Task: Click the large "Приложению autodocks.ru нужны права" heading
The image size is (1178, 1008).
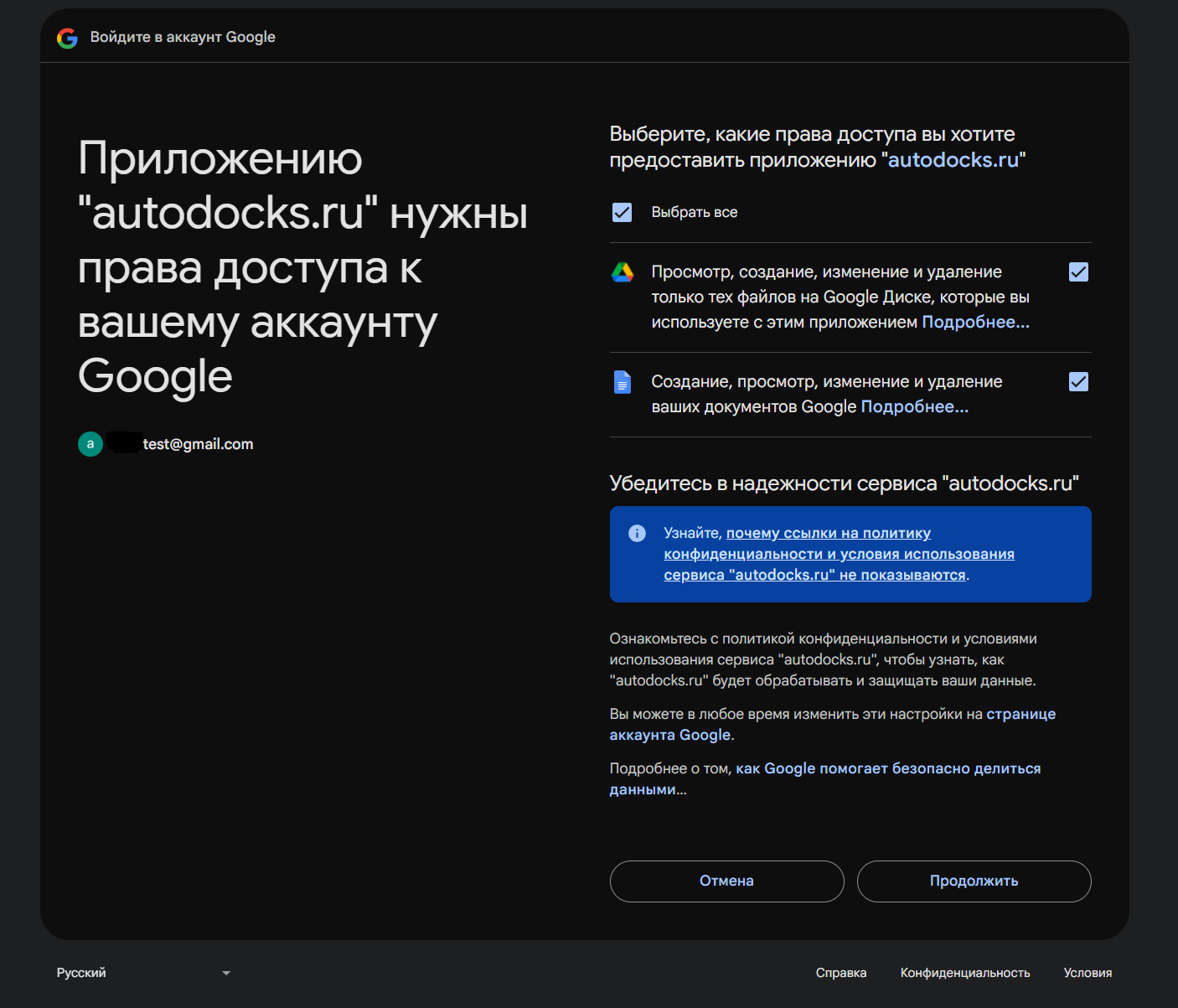Action: click(302, 266)
